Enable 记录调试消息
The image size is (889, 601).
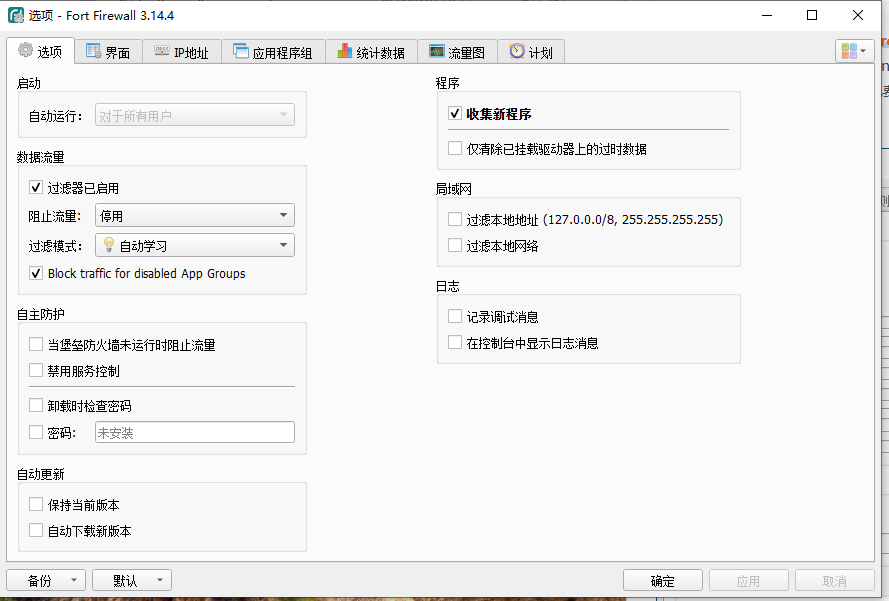pyautogui.click(x=455, y=315)
